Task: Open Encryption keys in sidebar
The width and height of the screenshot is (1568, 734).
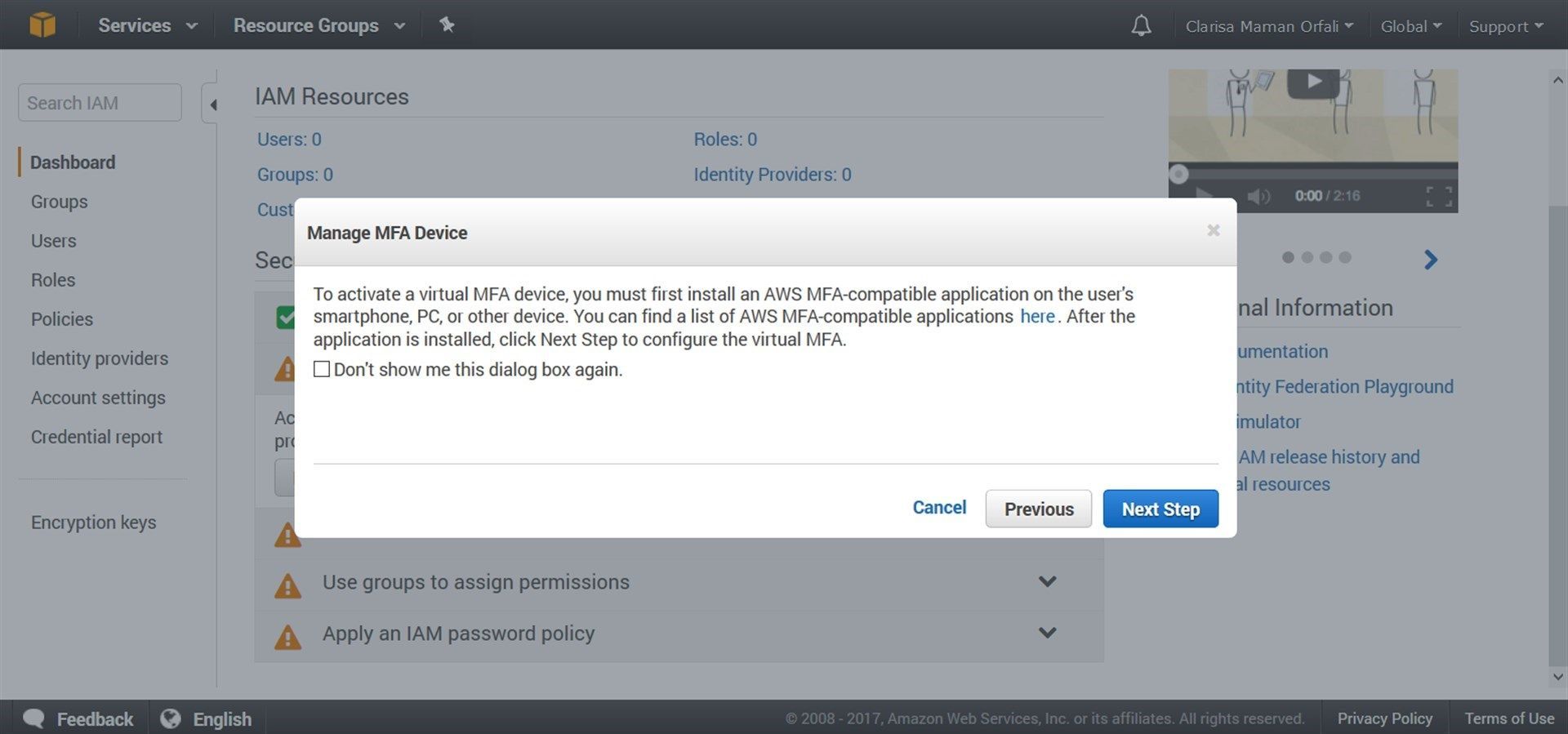Action: tap(93, 523)
